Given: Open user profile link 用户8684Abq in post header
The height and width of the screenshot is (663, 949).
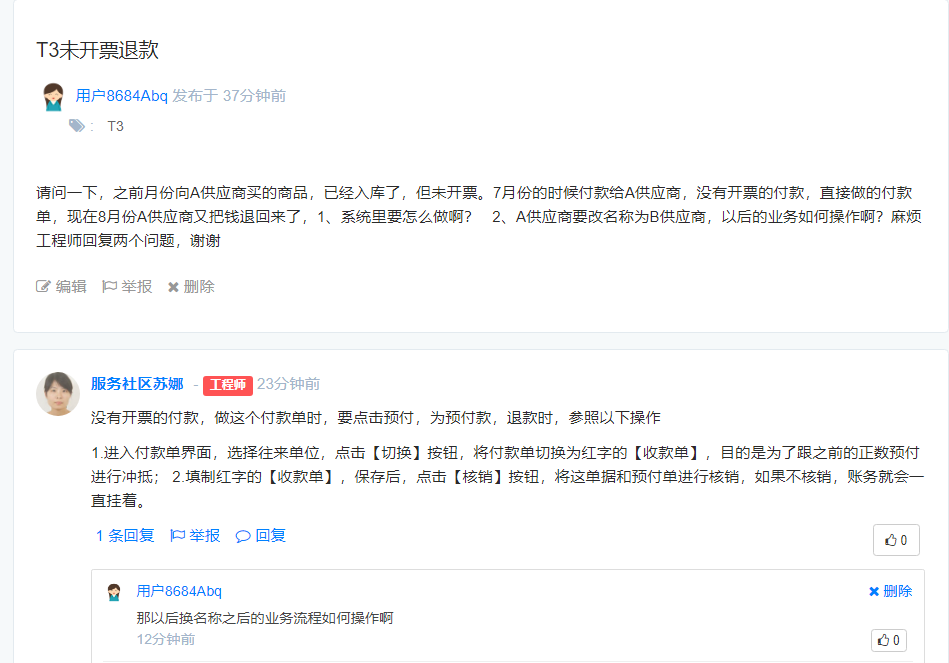Looking at the screenshot, I should tap(121, 96).
